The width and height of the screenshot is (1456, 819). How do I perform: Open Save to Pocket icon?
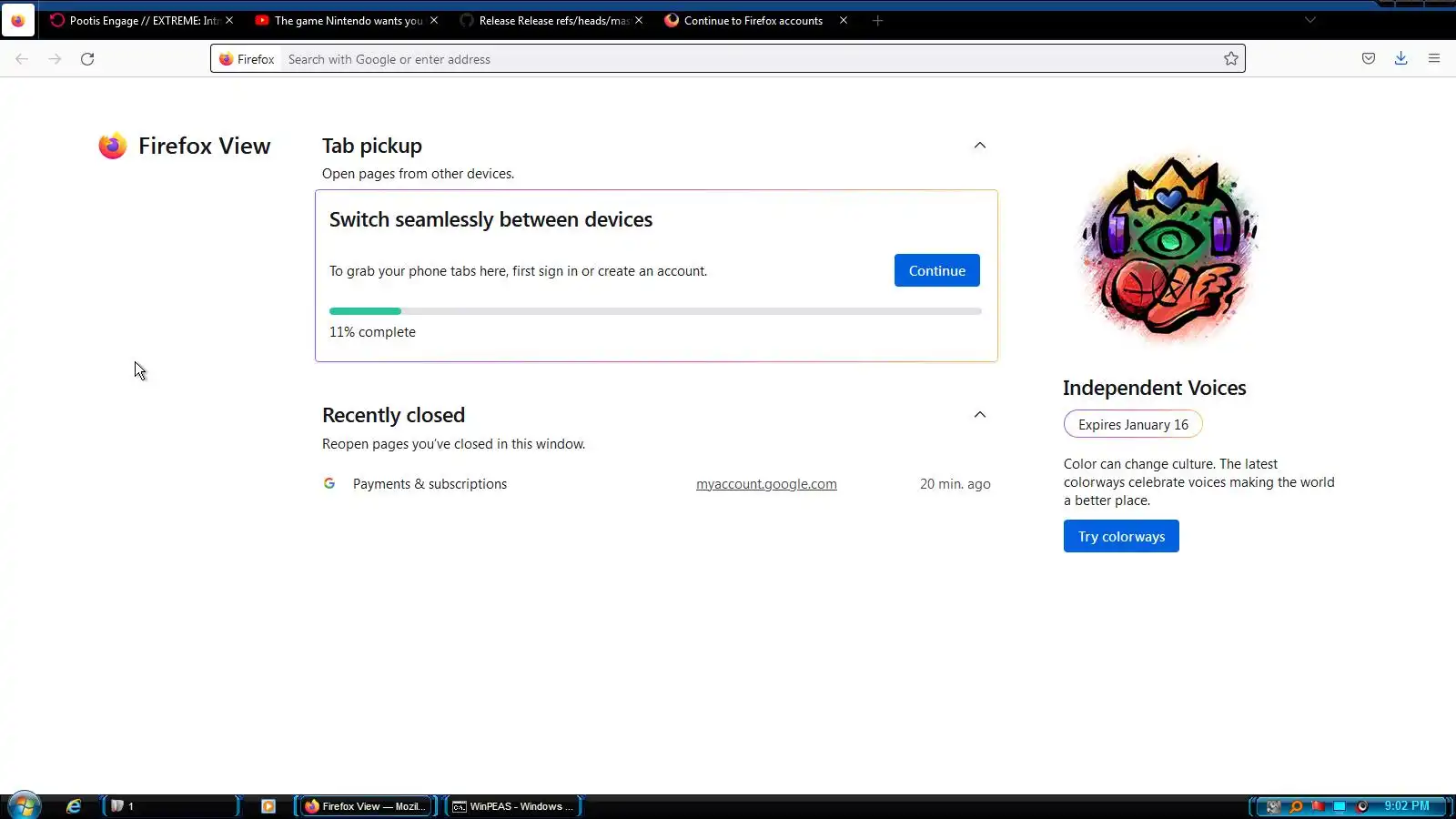pos(1369,59)
